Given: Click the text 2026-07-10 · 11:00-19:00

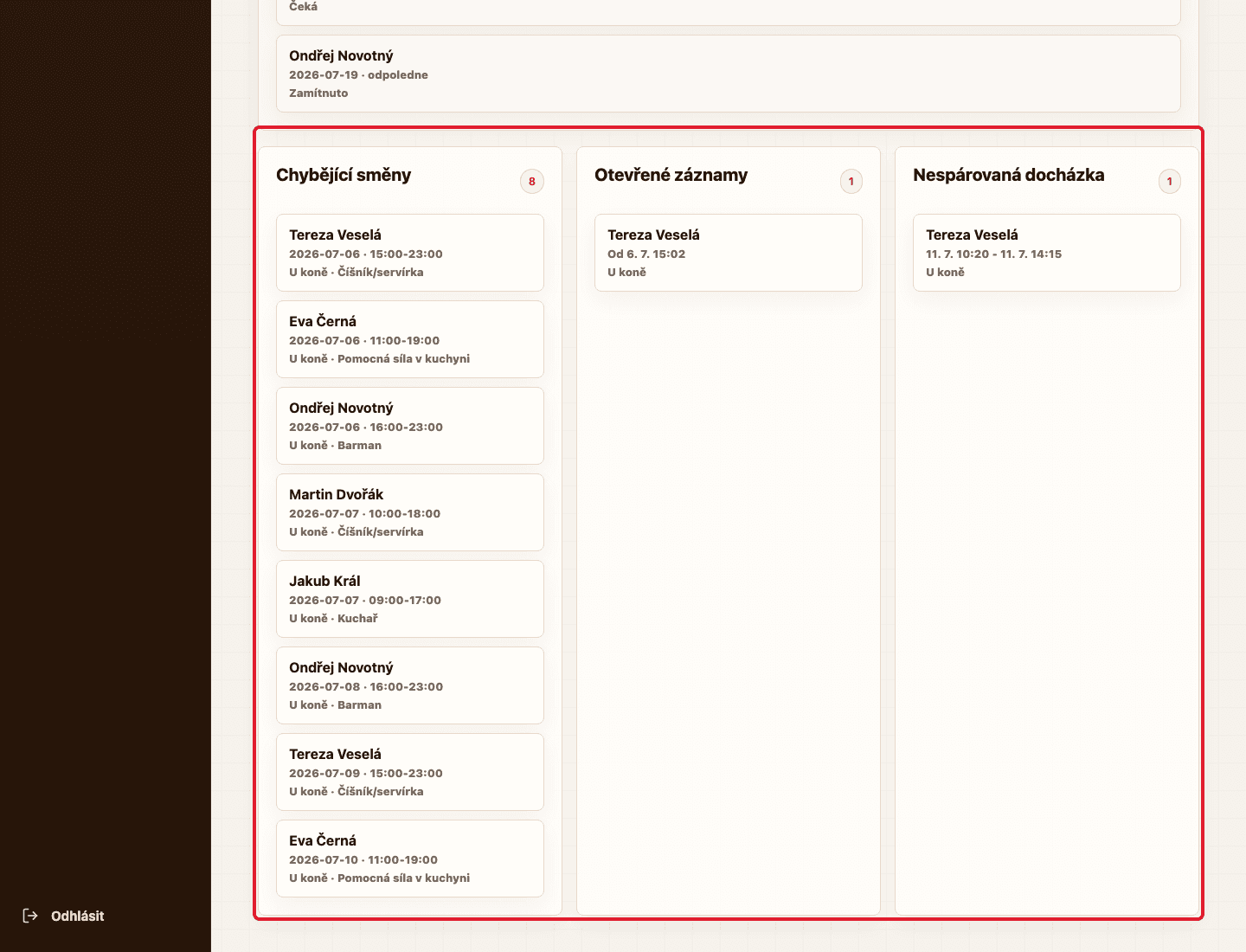Looking at the screenshot, I should pos(363,859).
